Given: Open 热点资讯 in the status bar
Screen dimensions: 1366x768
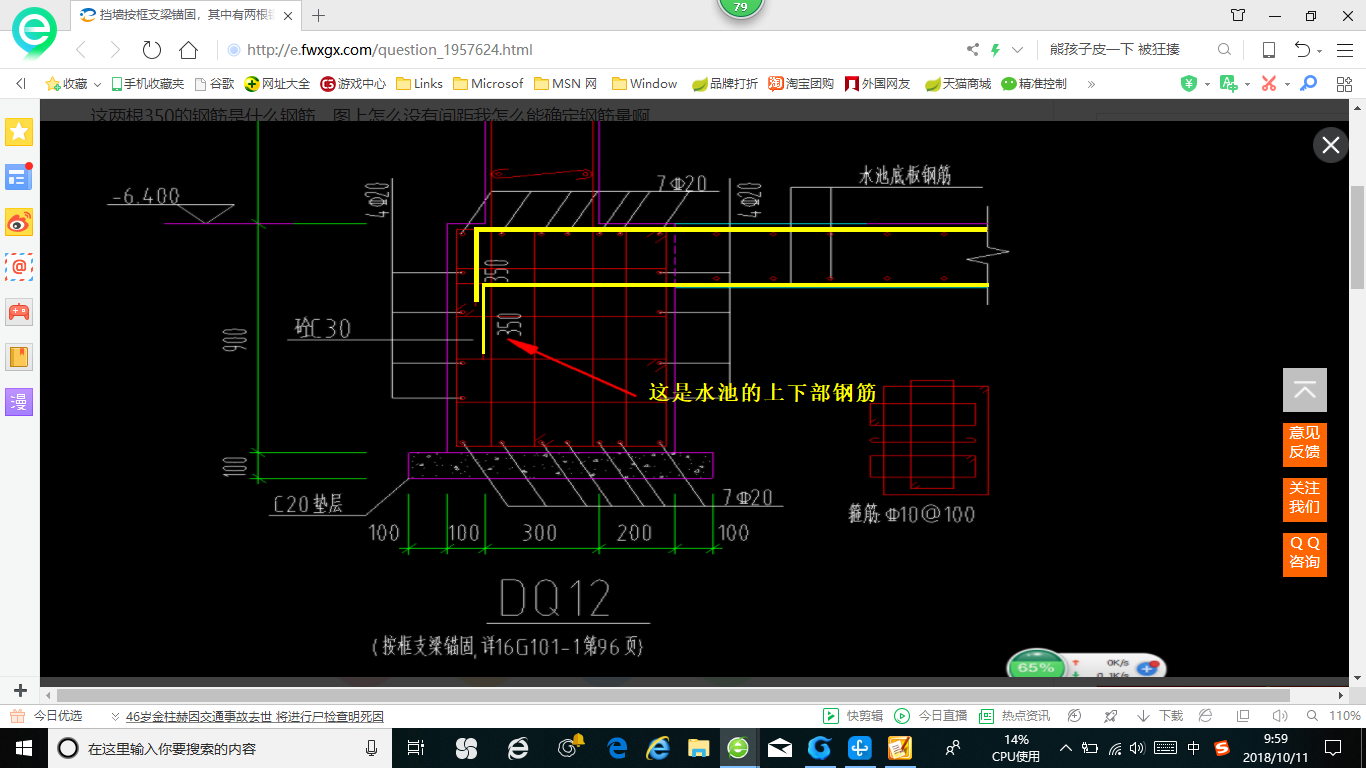Looking at the screenshot, I should [1014, 716].
